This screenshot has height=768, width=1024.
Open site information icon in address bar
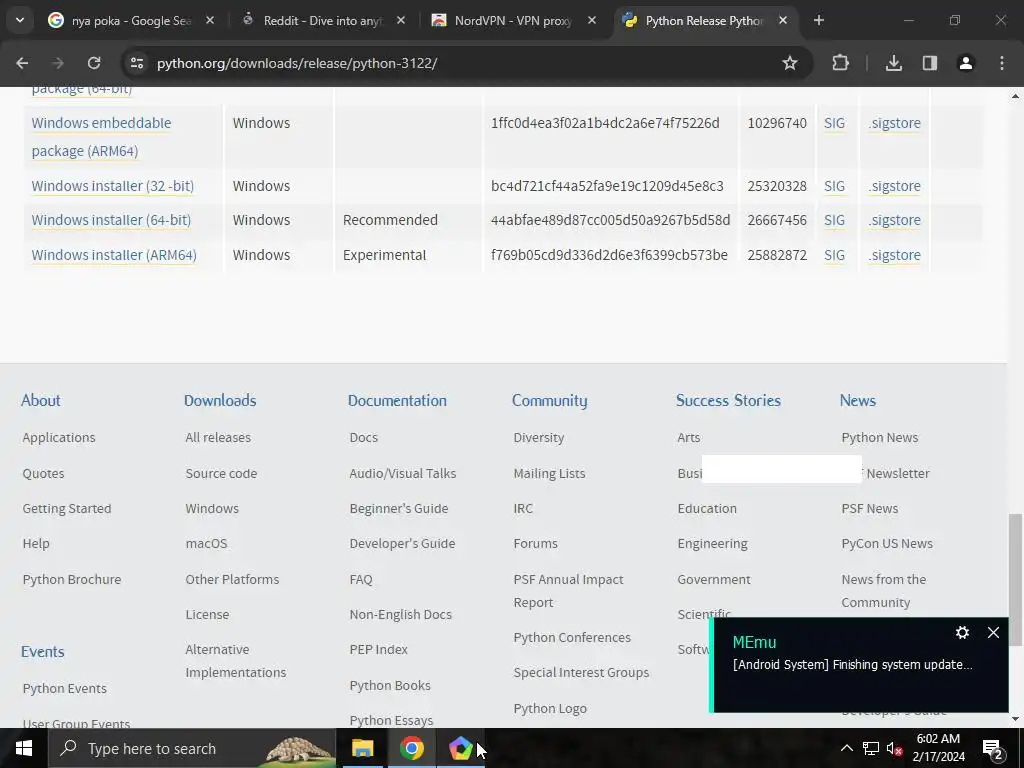136,63
